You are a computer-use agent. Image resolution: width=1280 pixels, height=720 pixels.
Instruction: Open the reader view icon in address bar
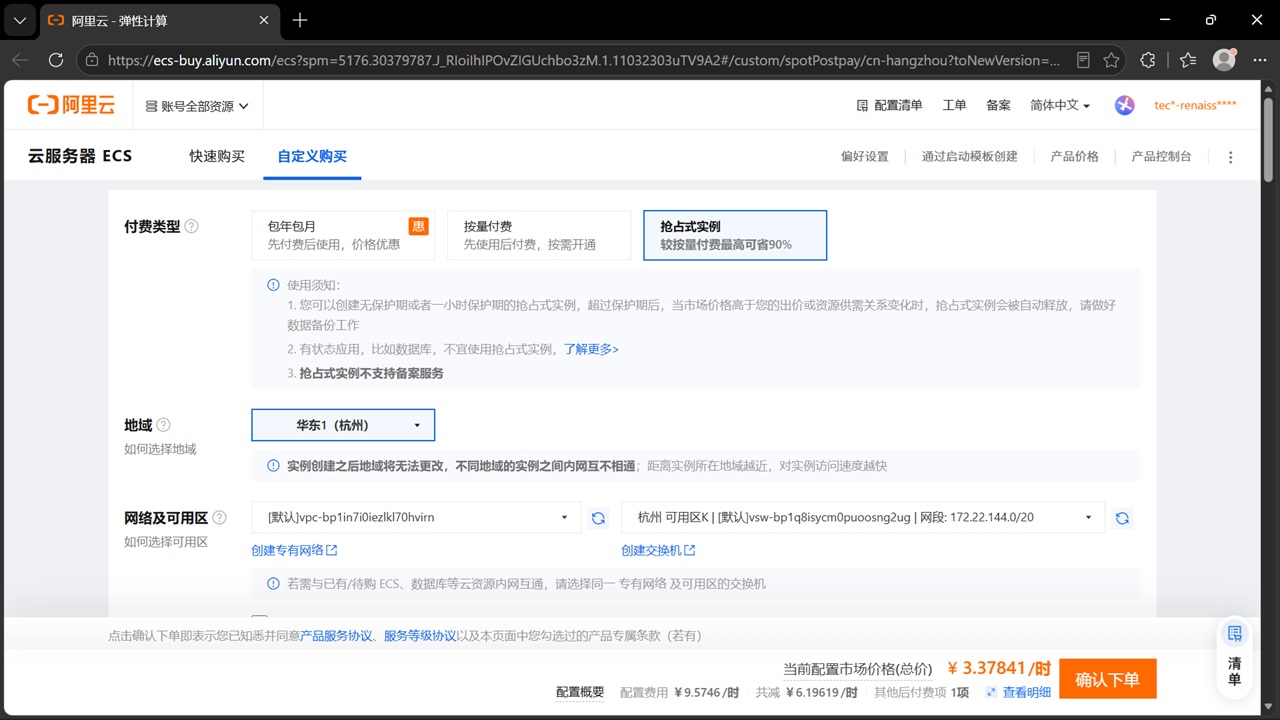click(x=1083, y=60)
